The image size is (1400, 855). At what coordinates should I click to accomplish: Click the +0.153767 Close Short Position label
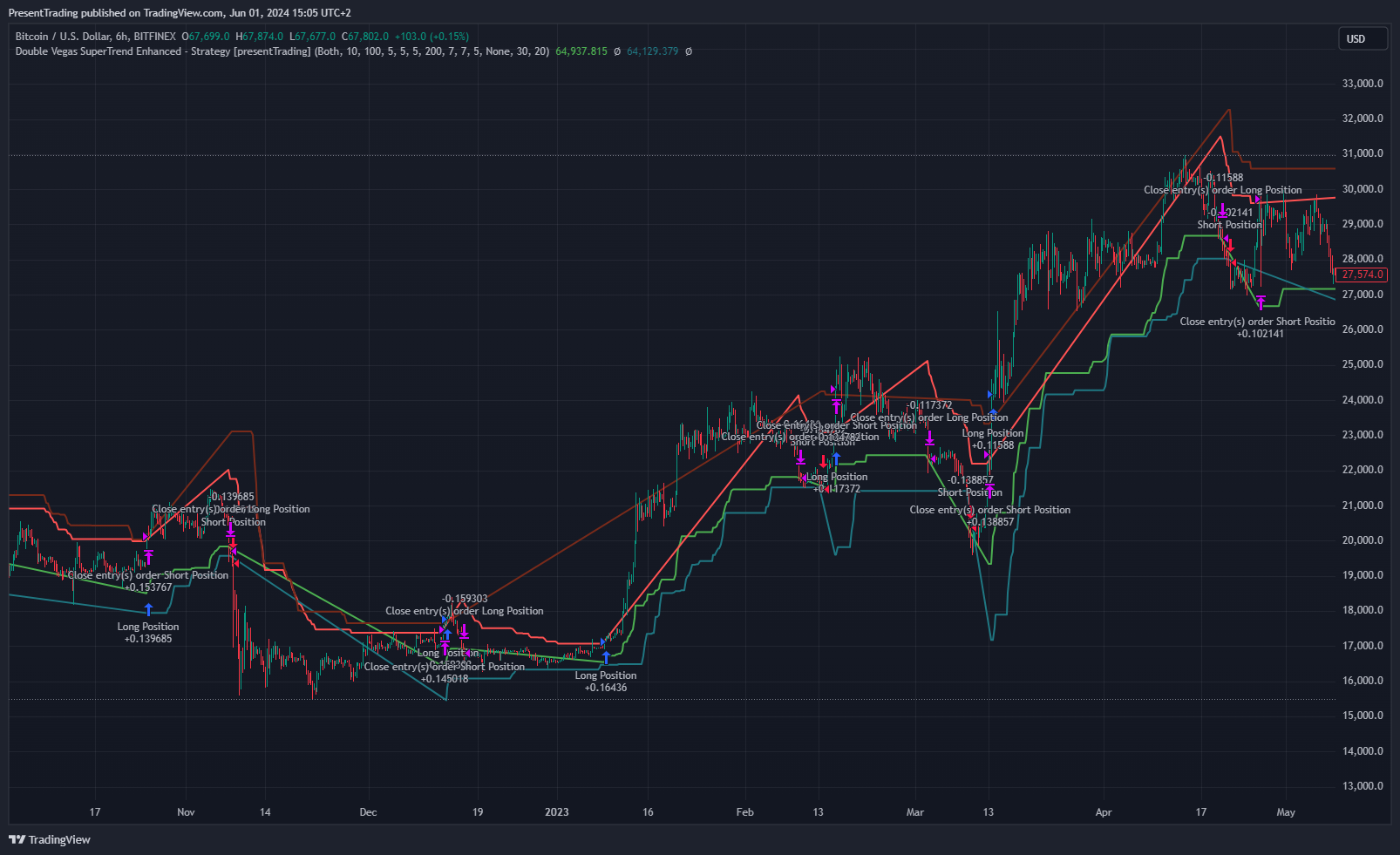point(148,581)
